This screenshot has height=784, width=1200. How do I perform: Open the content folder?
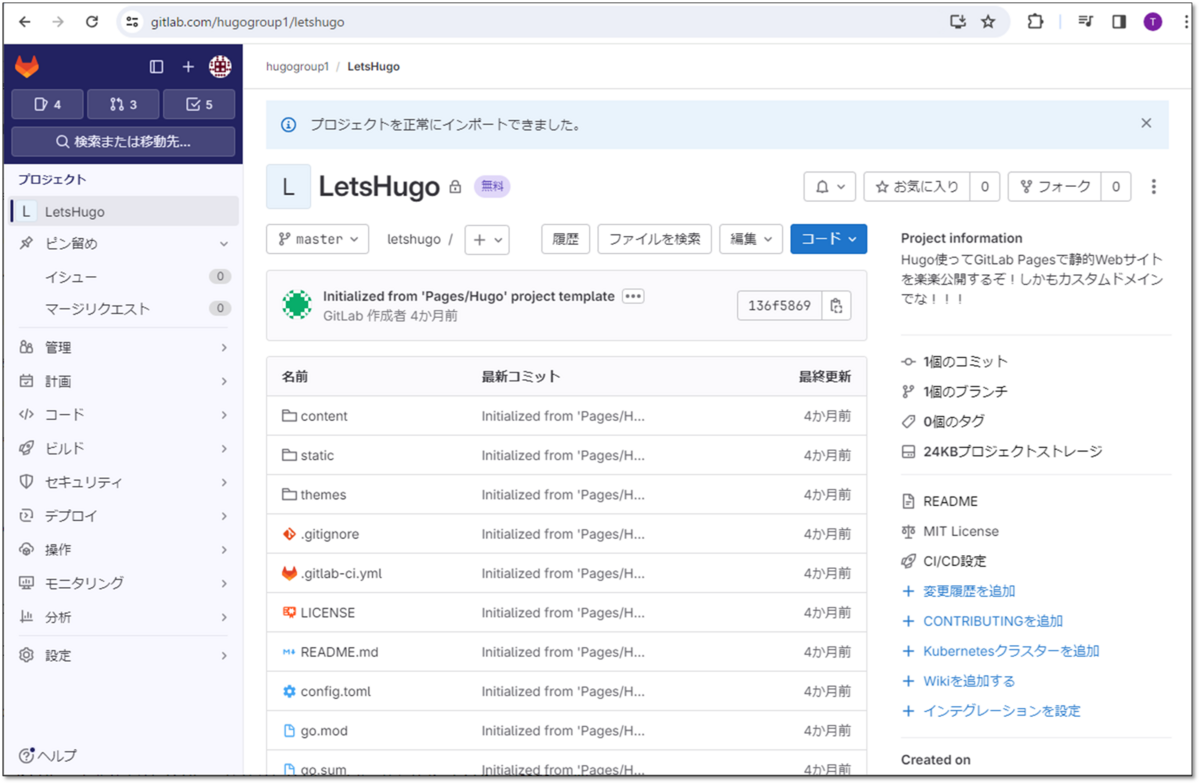[324, 416]
